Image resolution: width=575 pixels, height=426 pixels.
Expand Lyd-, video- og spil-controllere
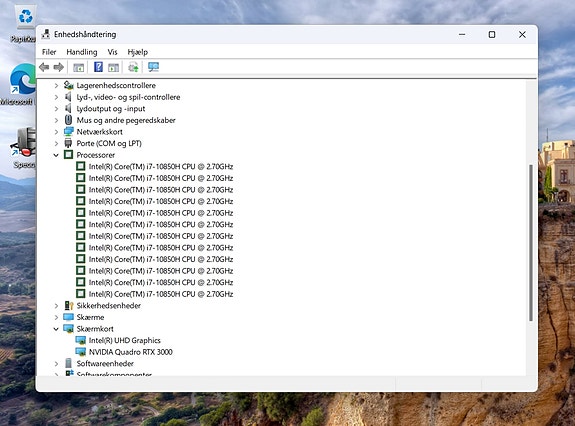[x=56, y=97]
